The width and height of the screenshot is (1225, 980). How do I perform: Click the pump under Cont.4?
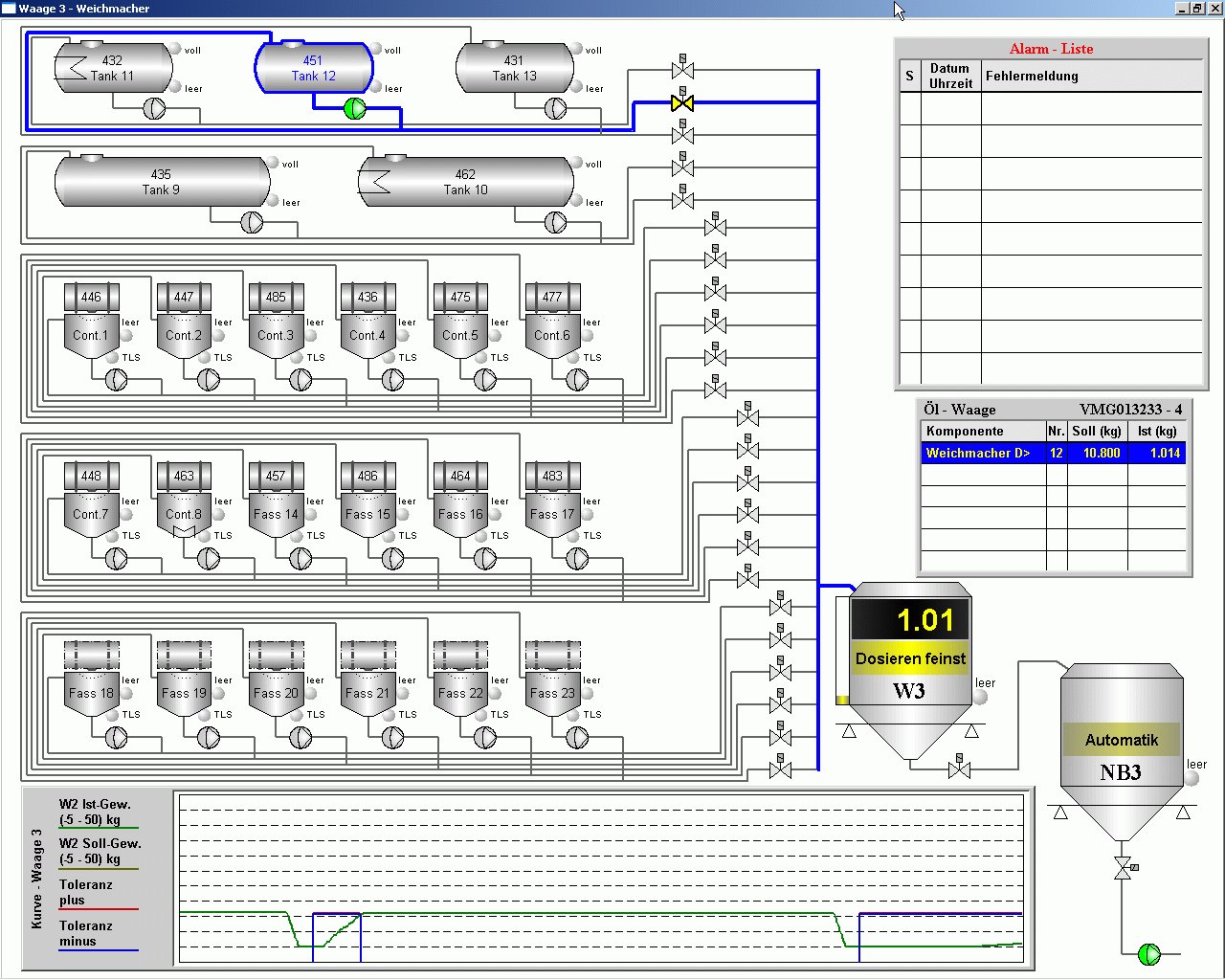click(392, 380)
